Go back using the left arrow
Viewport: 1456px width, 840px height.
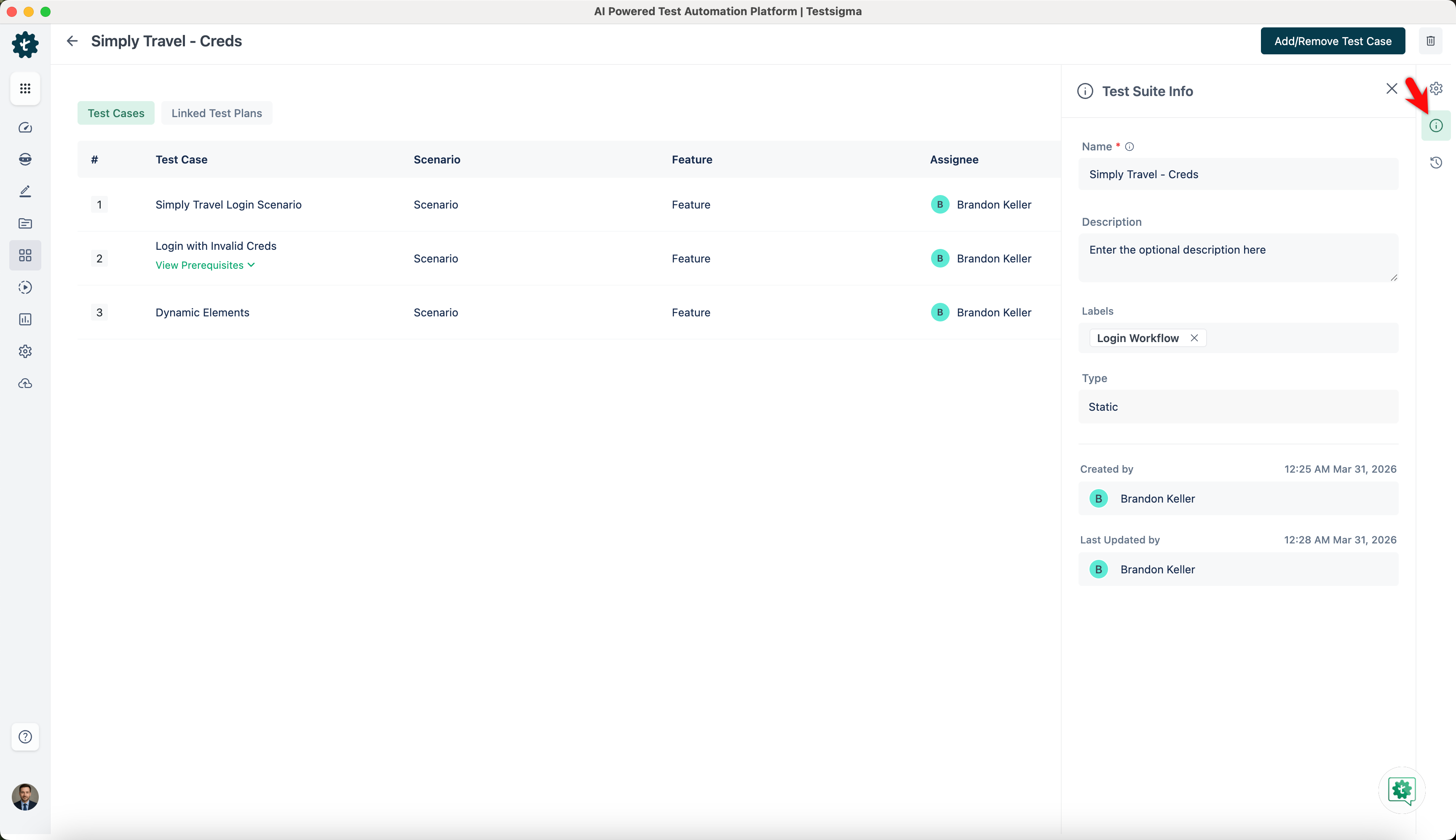click(72, 41)
